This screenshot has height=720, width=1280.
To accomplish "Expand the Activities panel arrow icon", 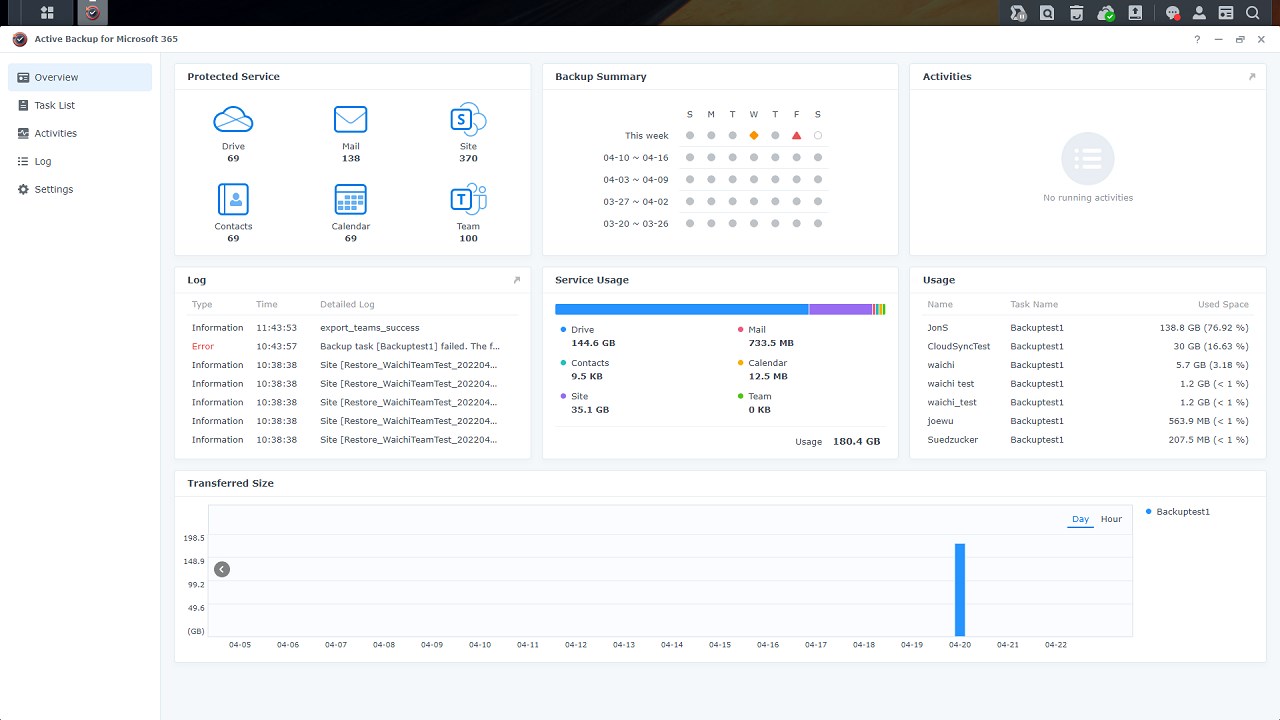I will 1251,76.
